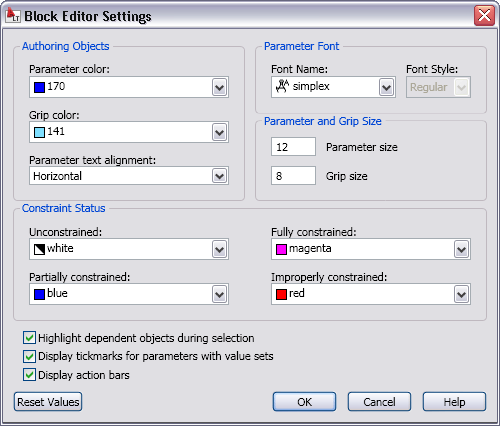Screen dimensions: 500x426
Task: Confirm settings with the OK button
Action: (x=304, y=402)
